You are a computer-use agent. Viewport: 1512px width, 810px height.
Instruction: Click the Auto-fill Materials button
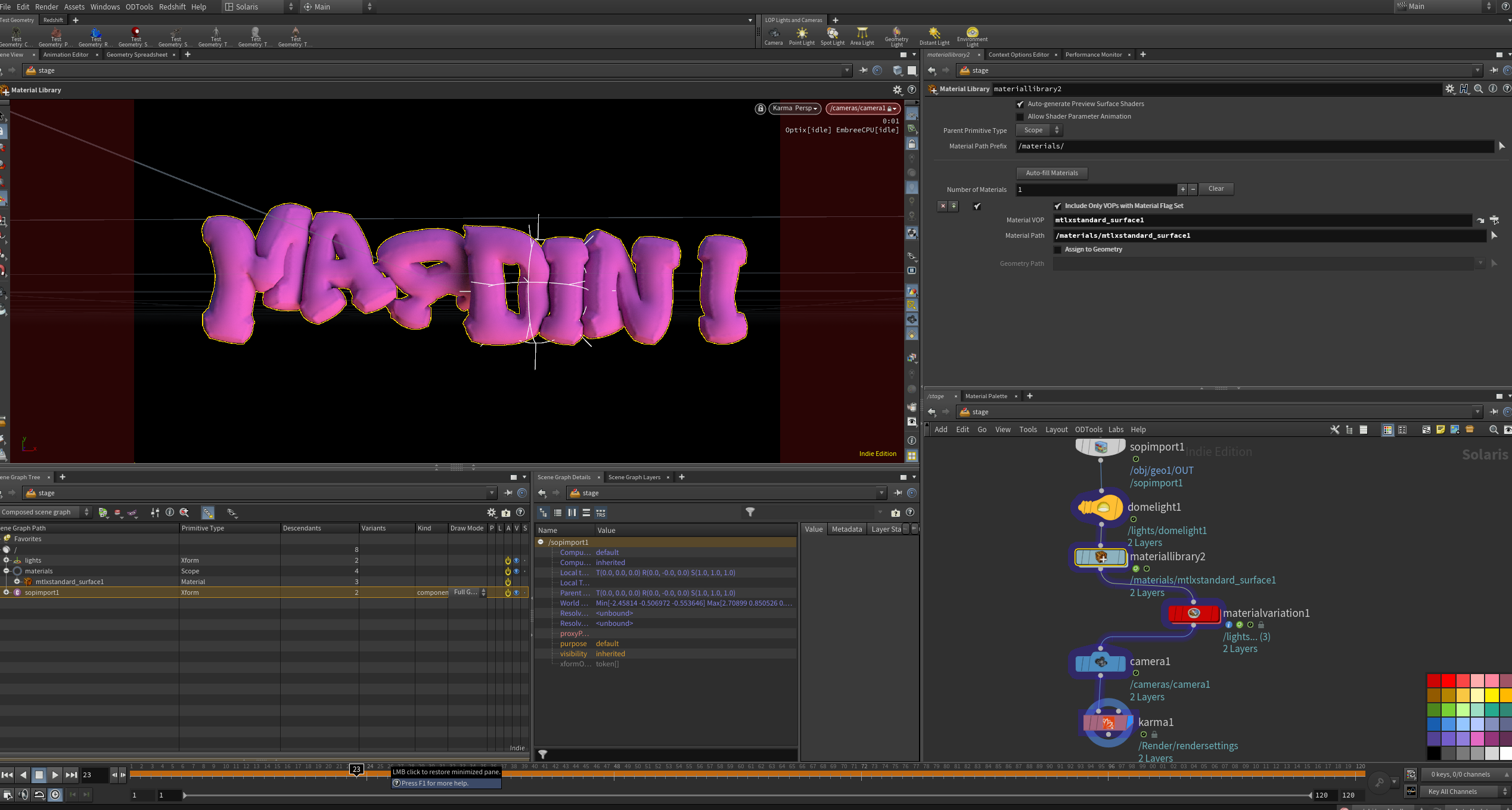(1052, 173)
